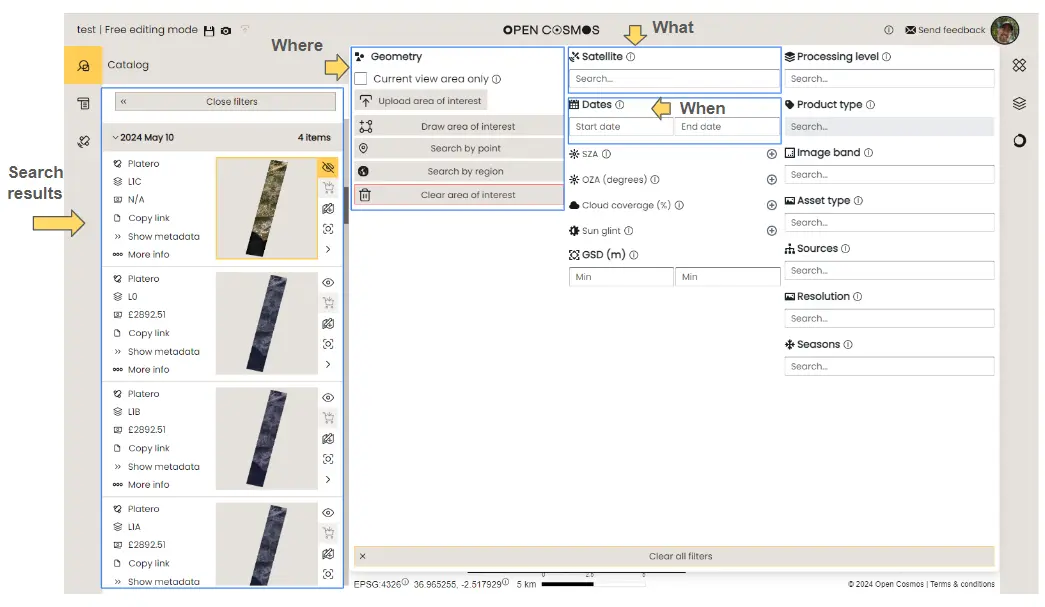
Task: Click the Start date input field
Action: [621, 127]
